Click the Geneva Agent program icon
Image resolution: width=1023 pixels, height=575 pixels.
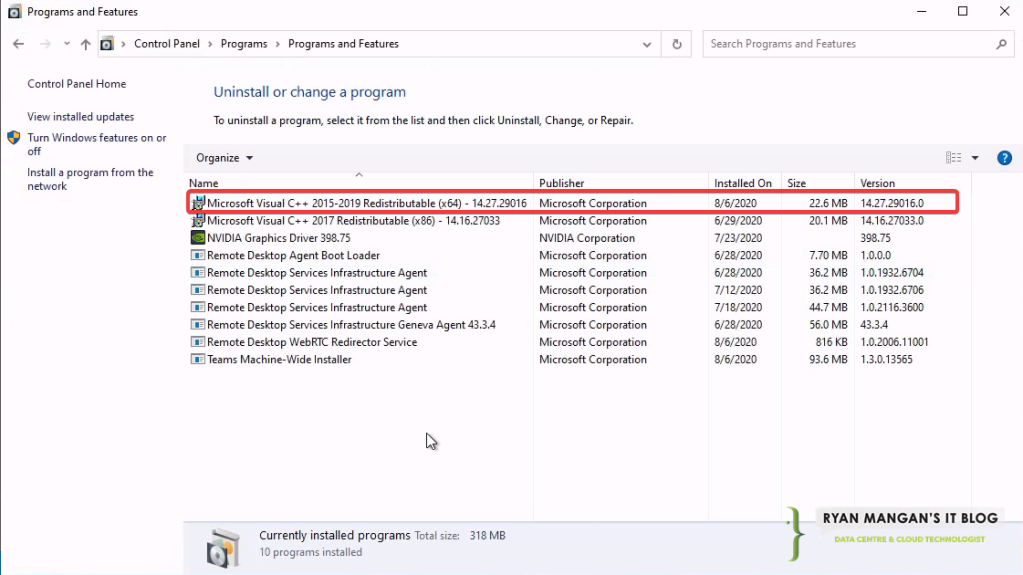pos(198,324)
